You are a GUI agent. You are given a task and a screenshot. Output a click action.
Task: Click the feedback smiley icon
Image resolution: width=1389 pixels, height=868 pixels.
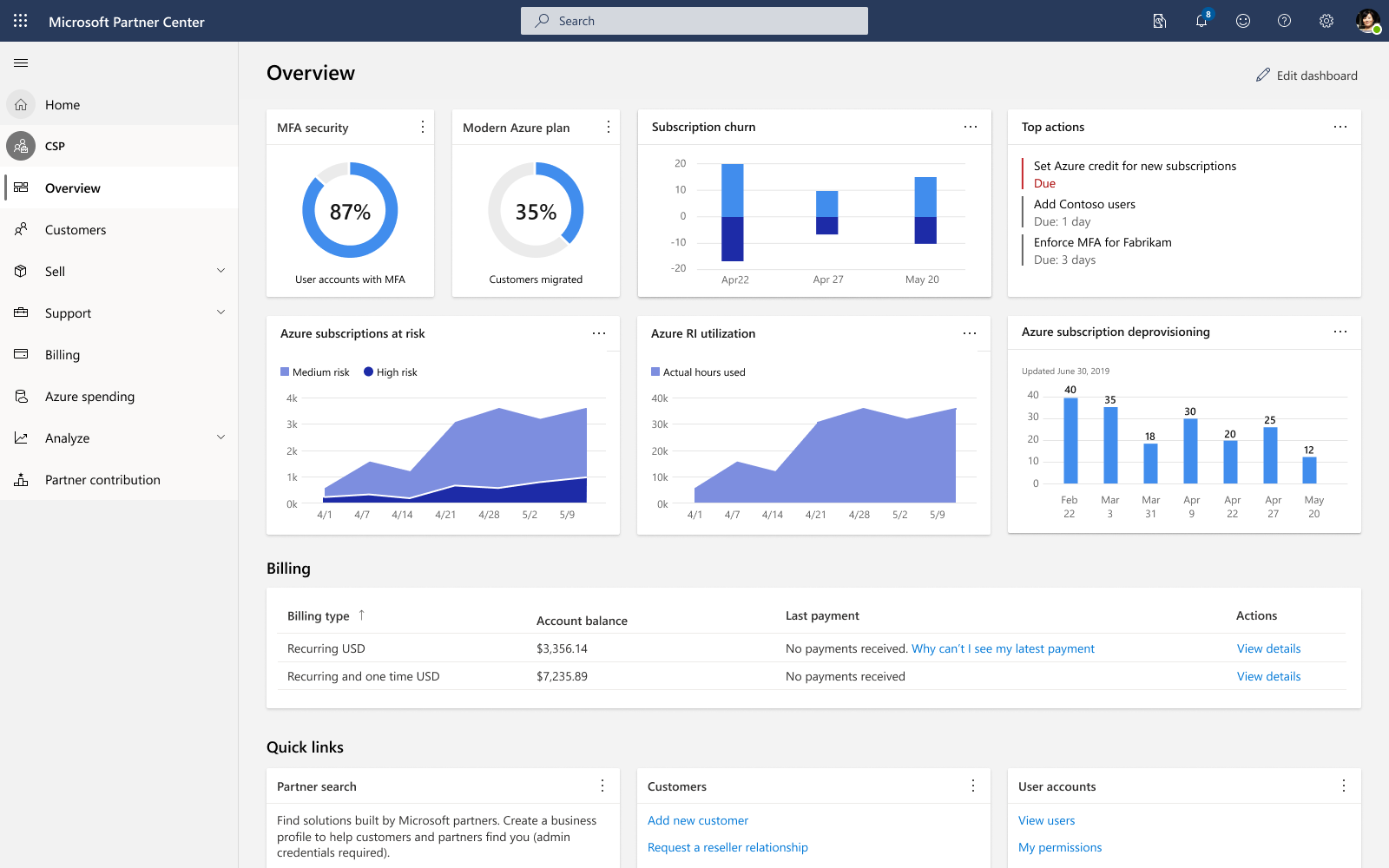1243,21
